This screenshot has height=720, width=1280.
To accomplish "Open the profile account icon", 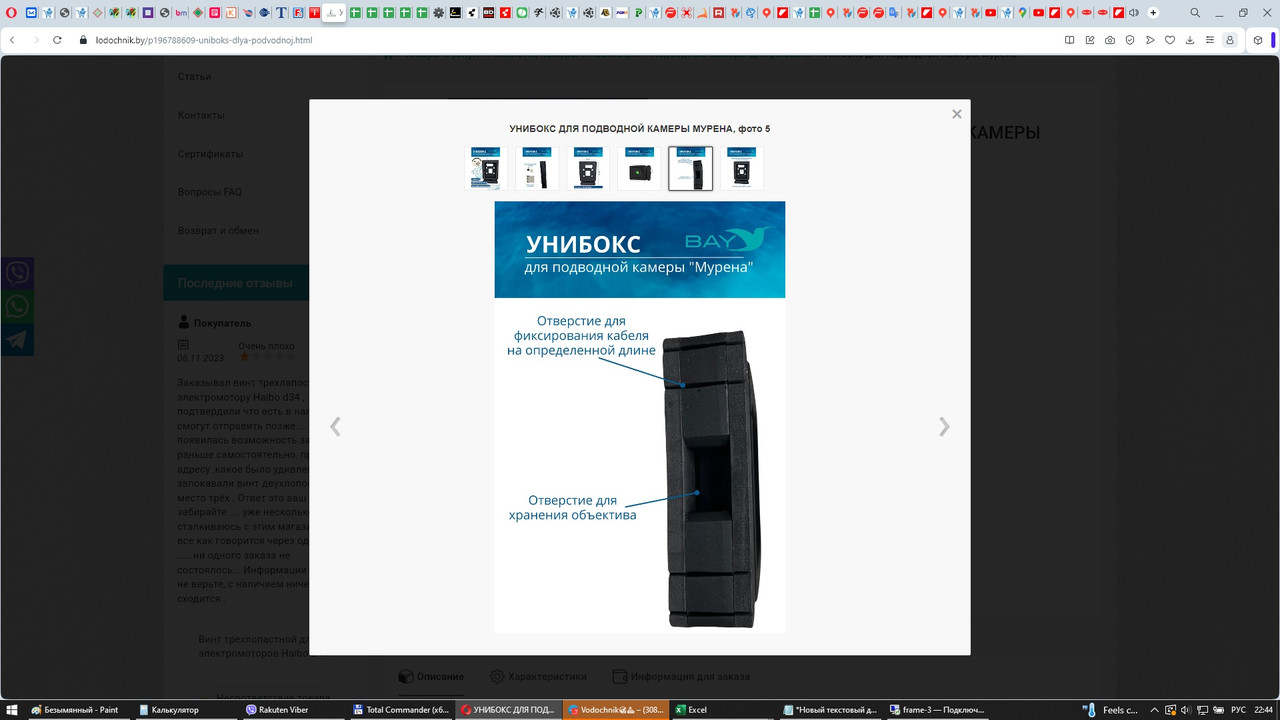I will click(1230, 40).
